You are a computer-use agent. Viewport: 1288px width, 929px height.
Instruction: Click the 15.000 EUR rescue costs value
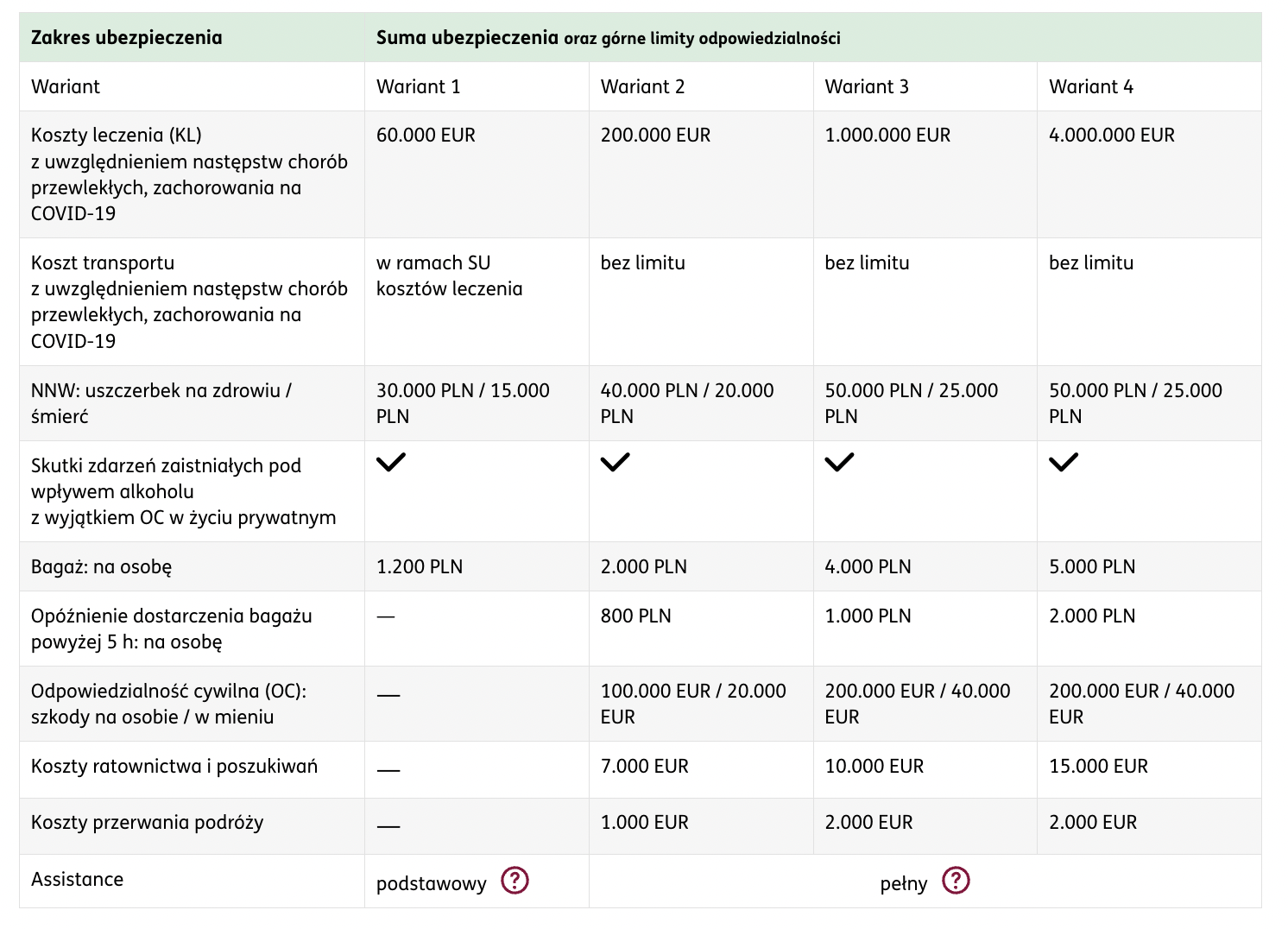click(1098, 767)
